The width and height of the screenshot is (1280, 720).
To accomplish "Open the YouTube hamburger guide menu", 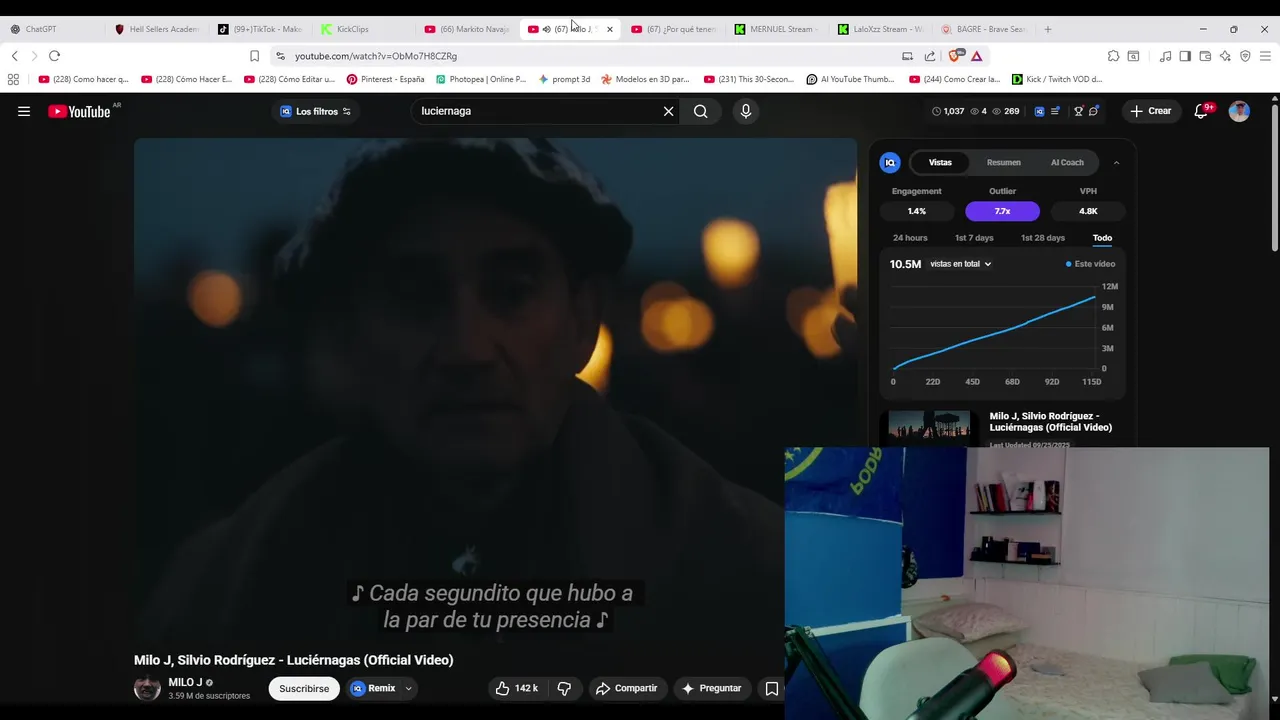I will (x=24, y=111).
